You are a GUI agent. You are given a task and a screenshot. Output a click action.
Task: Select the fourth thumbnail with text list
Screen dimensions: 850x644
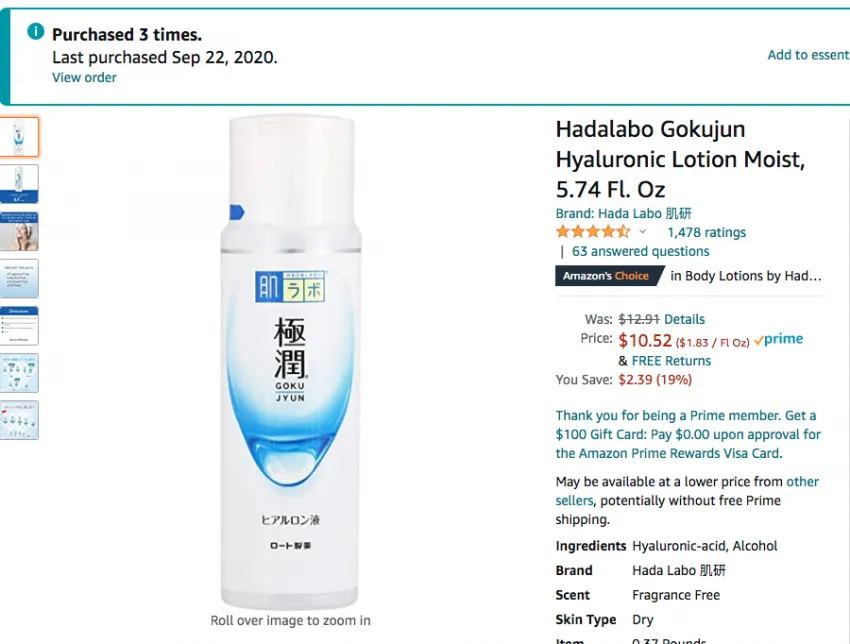(19, 279)
